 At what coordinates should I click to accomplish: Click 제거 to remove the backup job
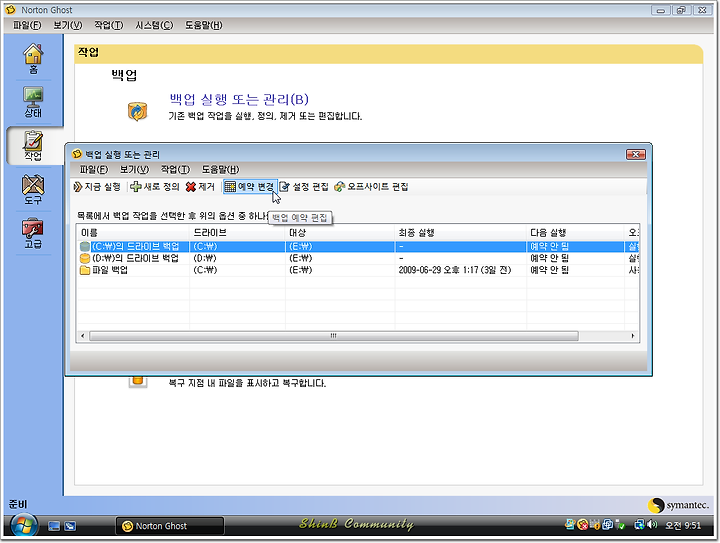click(200, 187)
